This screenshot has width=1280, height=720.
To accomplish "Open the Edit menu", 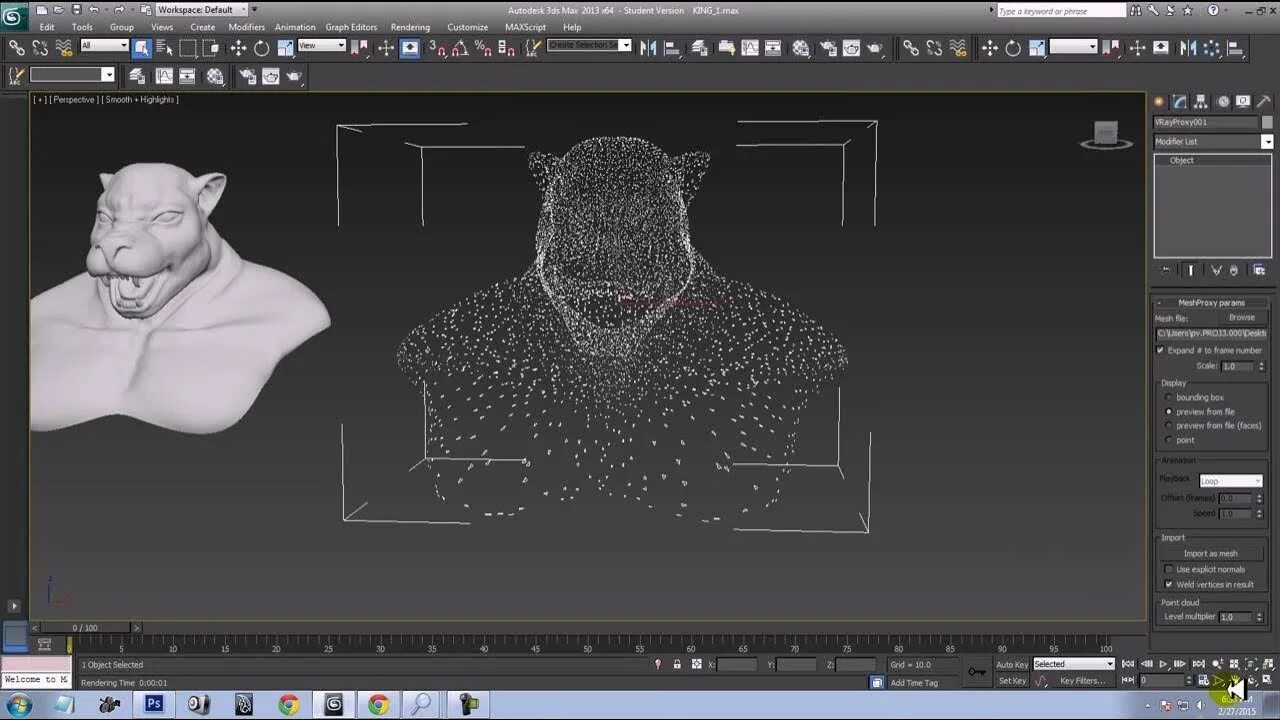I will pyautogui.click(x=47, y=27).
